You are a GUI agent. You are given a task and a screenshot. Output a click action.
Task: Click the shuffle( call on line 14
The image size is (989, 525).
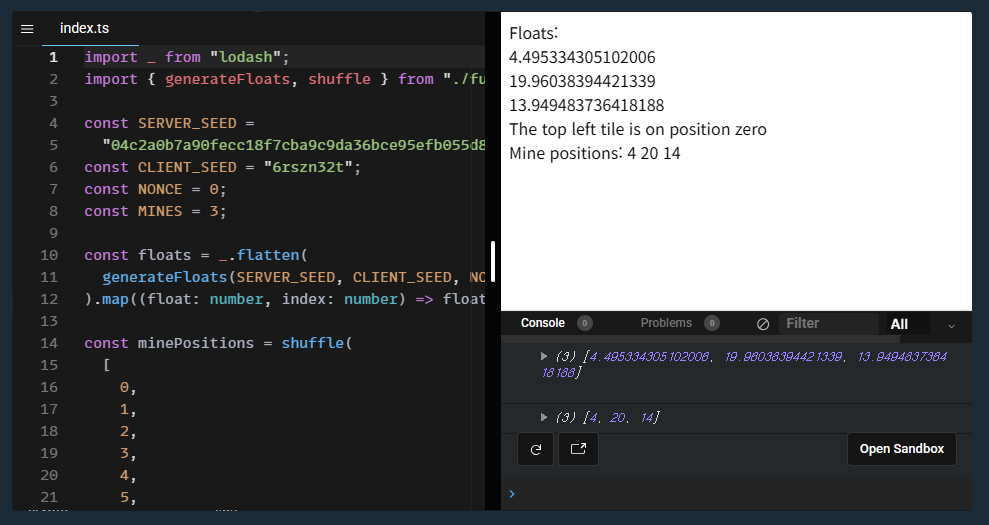point(317,343)
